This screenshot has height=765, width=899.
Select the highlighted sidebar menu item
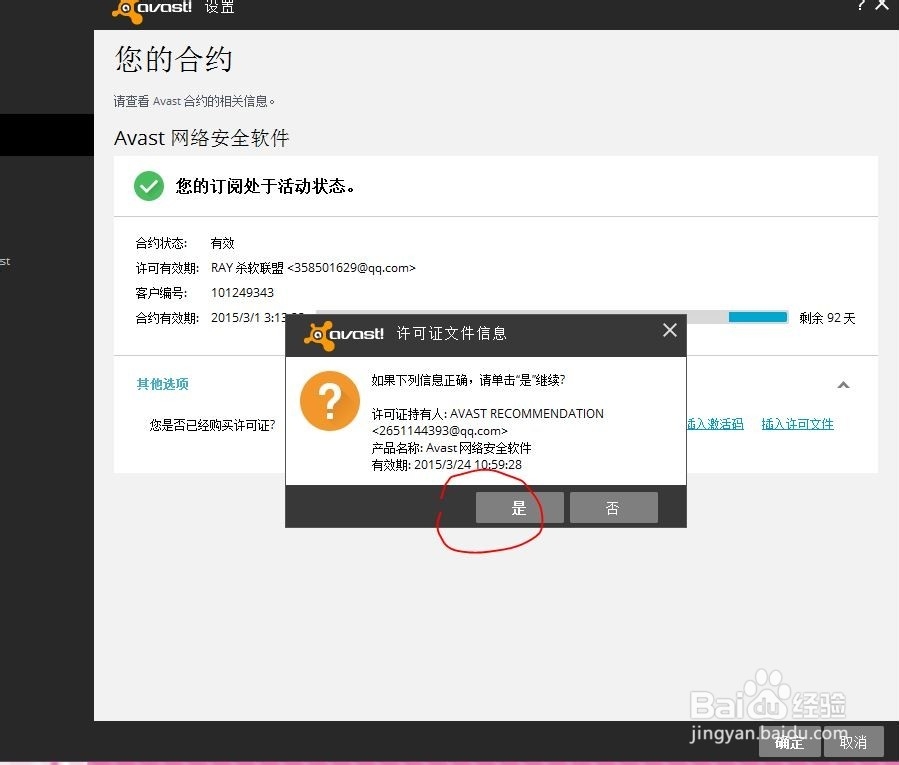pyautogui.click(x=46, y=135)
